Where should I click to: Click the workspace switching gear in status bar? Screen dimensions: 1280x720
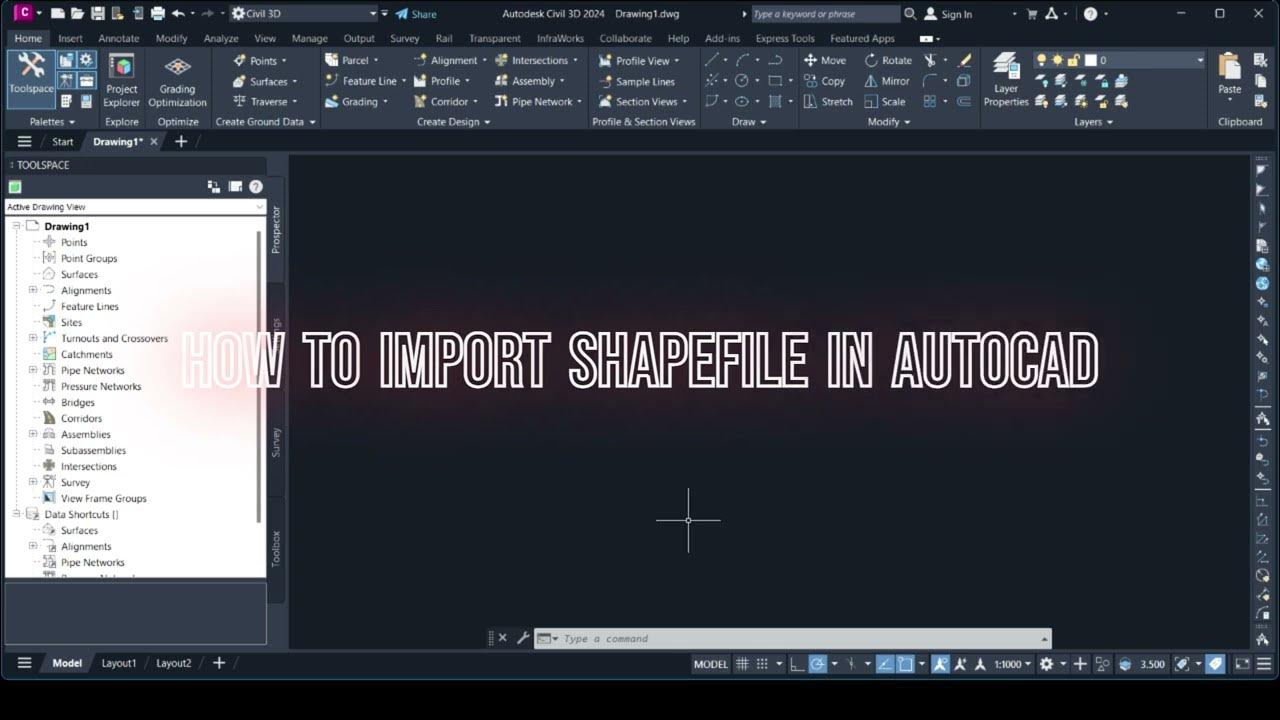[1046, 663]
